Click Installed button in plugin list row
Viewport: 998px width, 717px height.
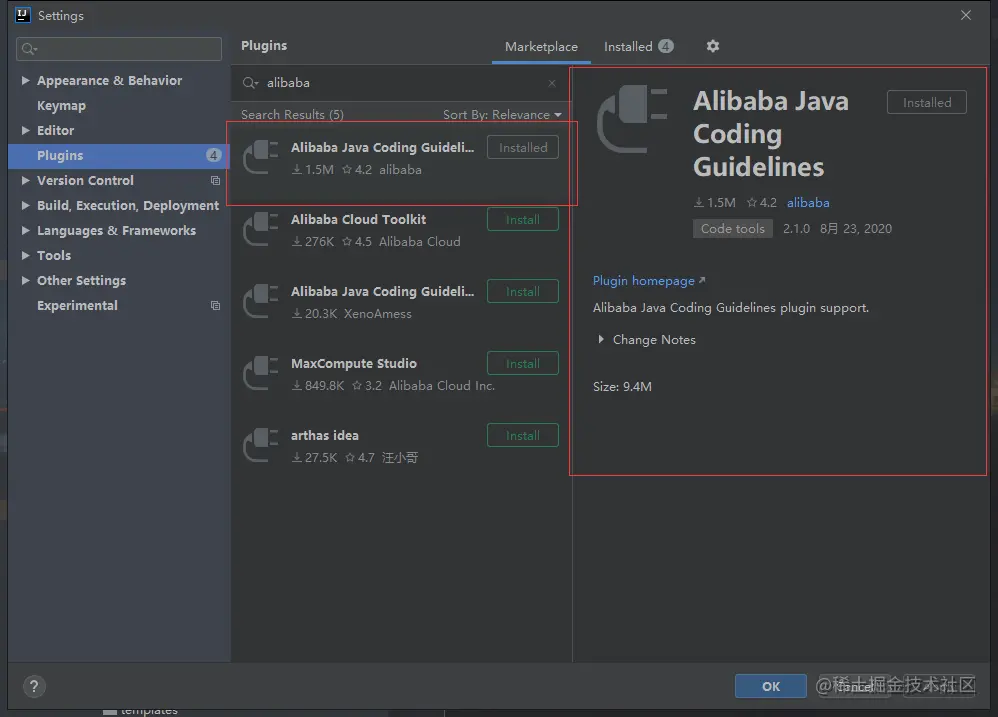523,148
